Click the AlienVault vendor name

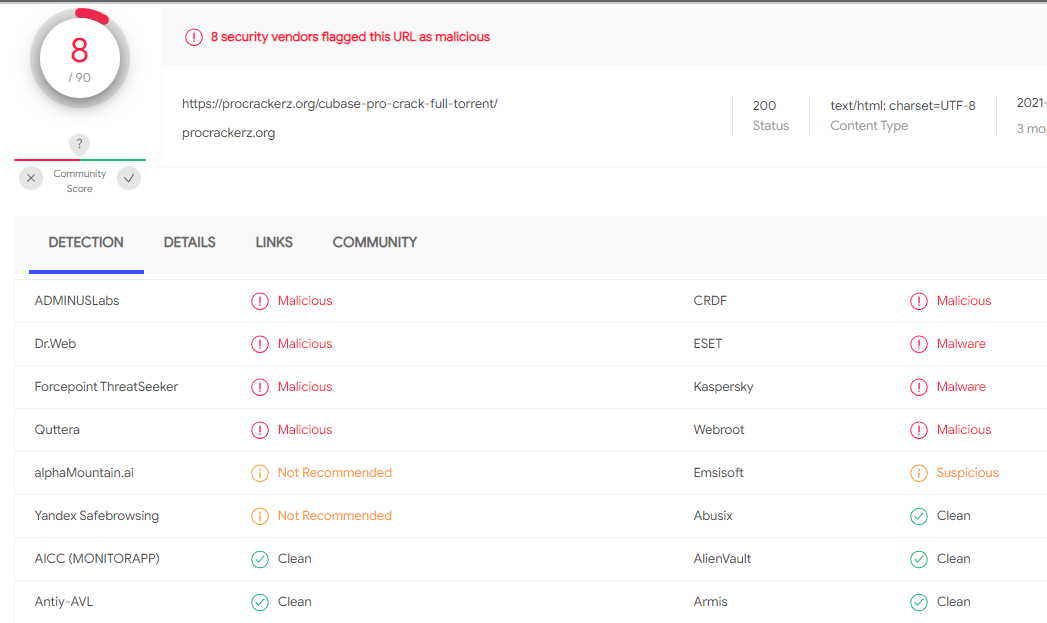[722, 558]
